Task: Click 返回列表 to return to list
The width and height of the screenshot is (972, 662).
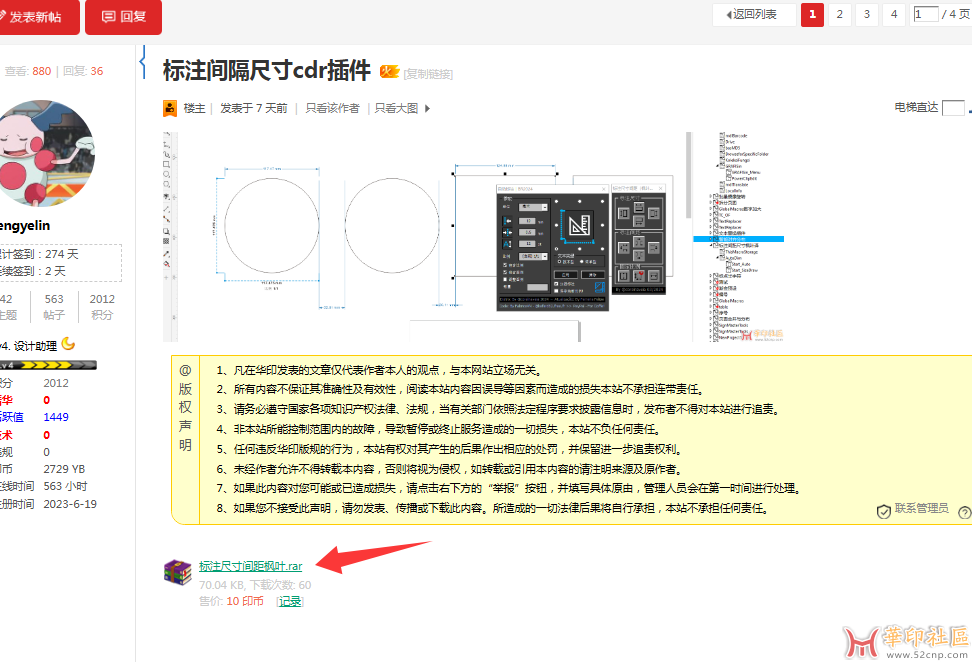Action: click(754, 14)
